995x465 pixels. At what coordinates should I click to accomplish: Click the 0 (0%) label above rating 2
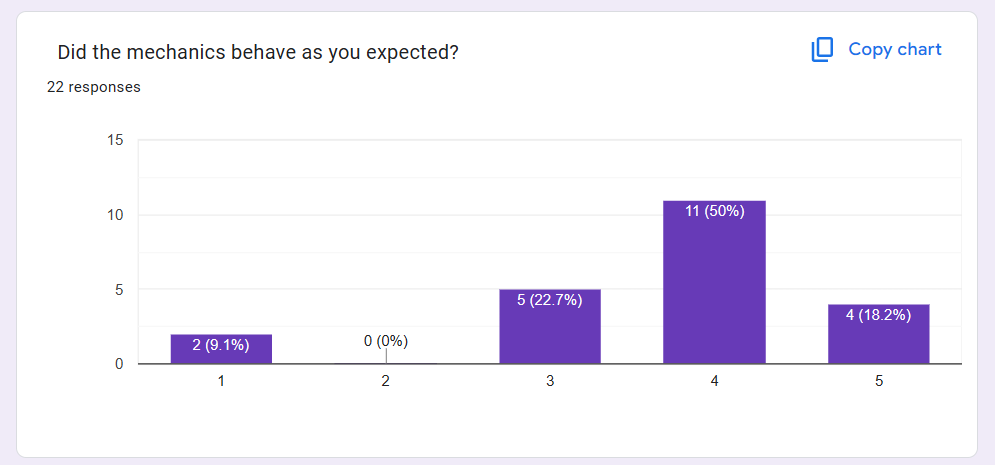(x=385, y=341)
